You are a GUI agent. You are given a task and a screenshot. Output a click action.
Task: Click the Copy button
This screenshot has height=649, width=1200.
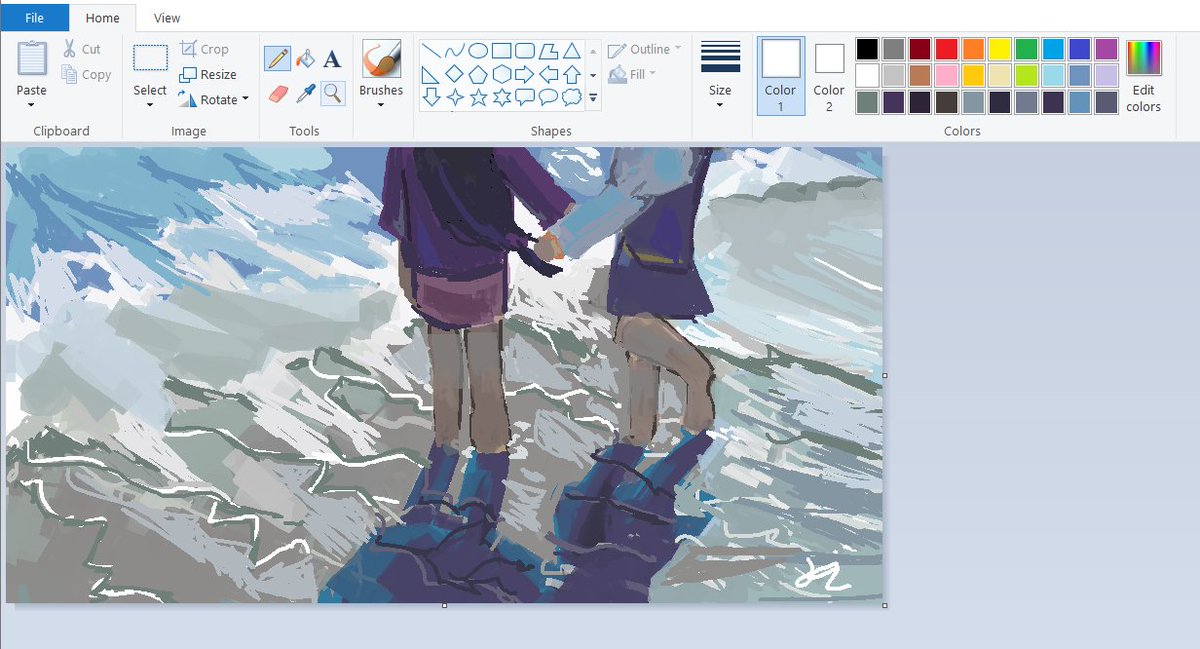click(86, 74)
